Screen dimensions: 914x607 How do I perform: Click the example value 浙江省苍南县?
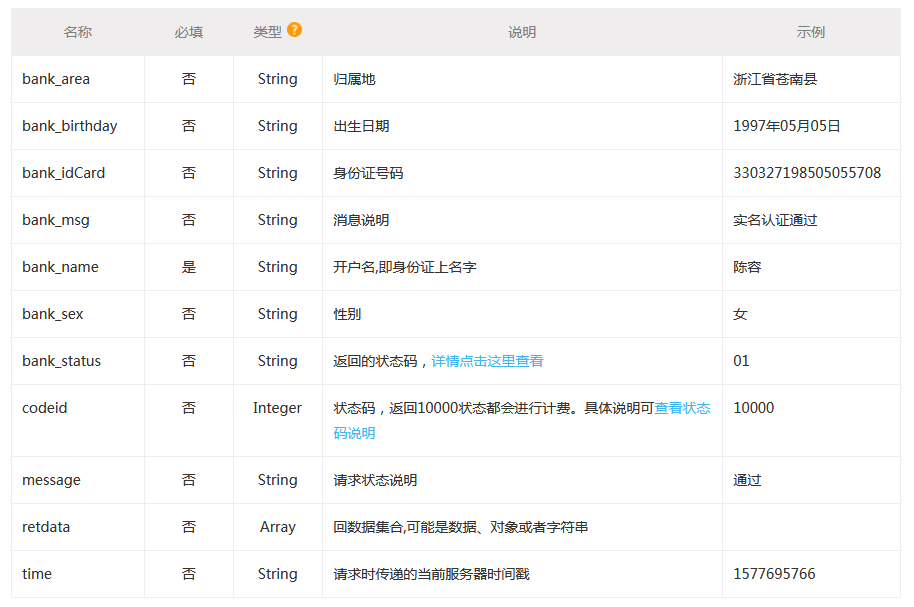pyautogui.click(x=775, y=79)
